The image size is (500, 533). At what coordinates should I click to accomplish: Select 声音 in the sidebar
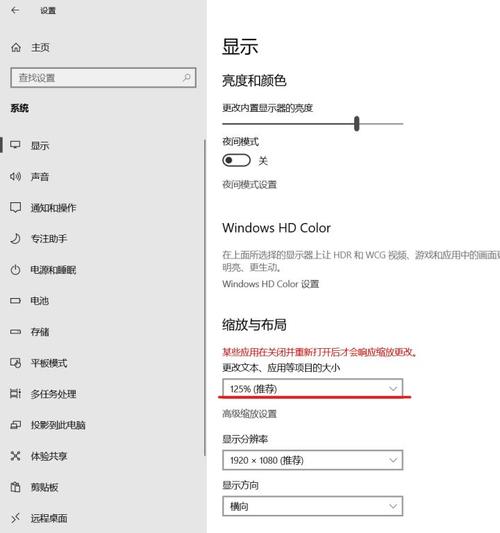pos(40,176)
